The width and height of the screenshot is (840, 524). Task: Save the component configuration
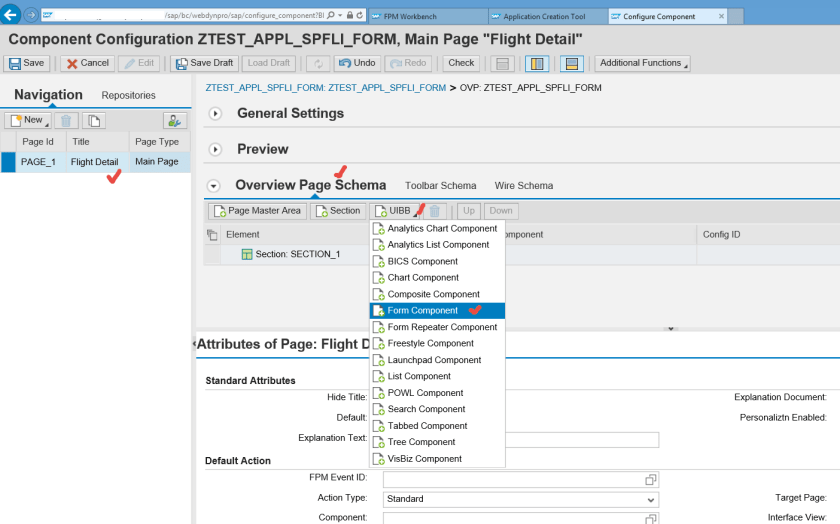pos(27,63)
